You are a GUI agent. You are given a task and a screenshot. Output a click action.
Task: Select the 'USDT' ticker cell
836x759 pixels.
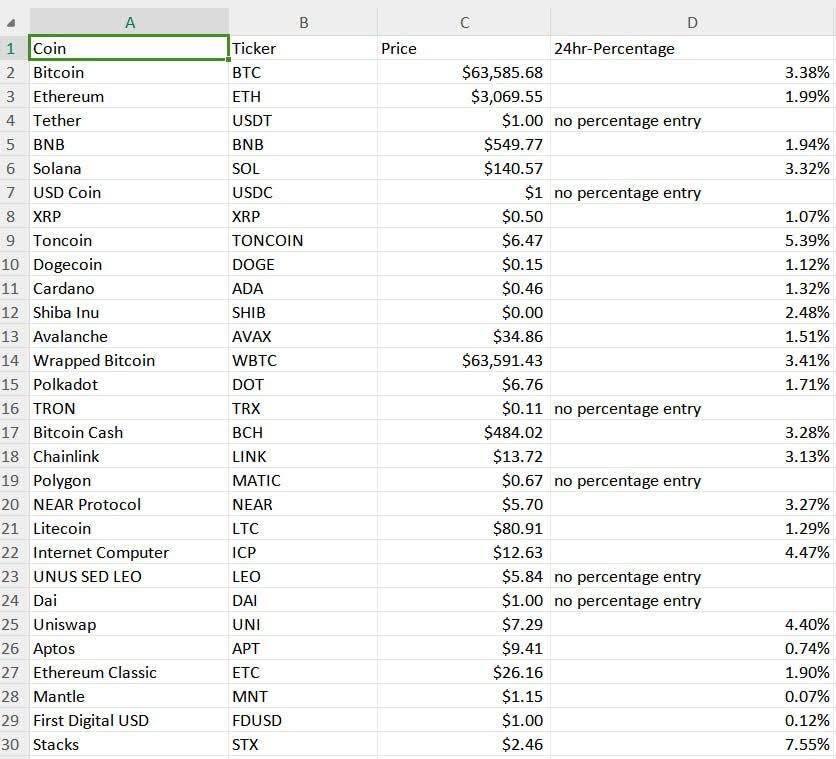pyautogui.click(x=303, y=120)
